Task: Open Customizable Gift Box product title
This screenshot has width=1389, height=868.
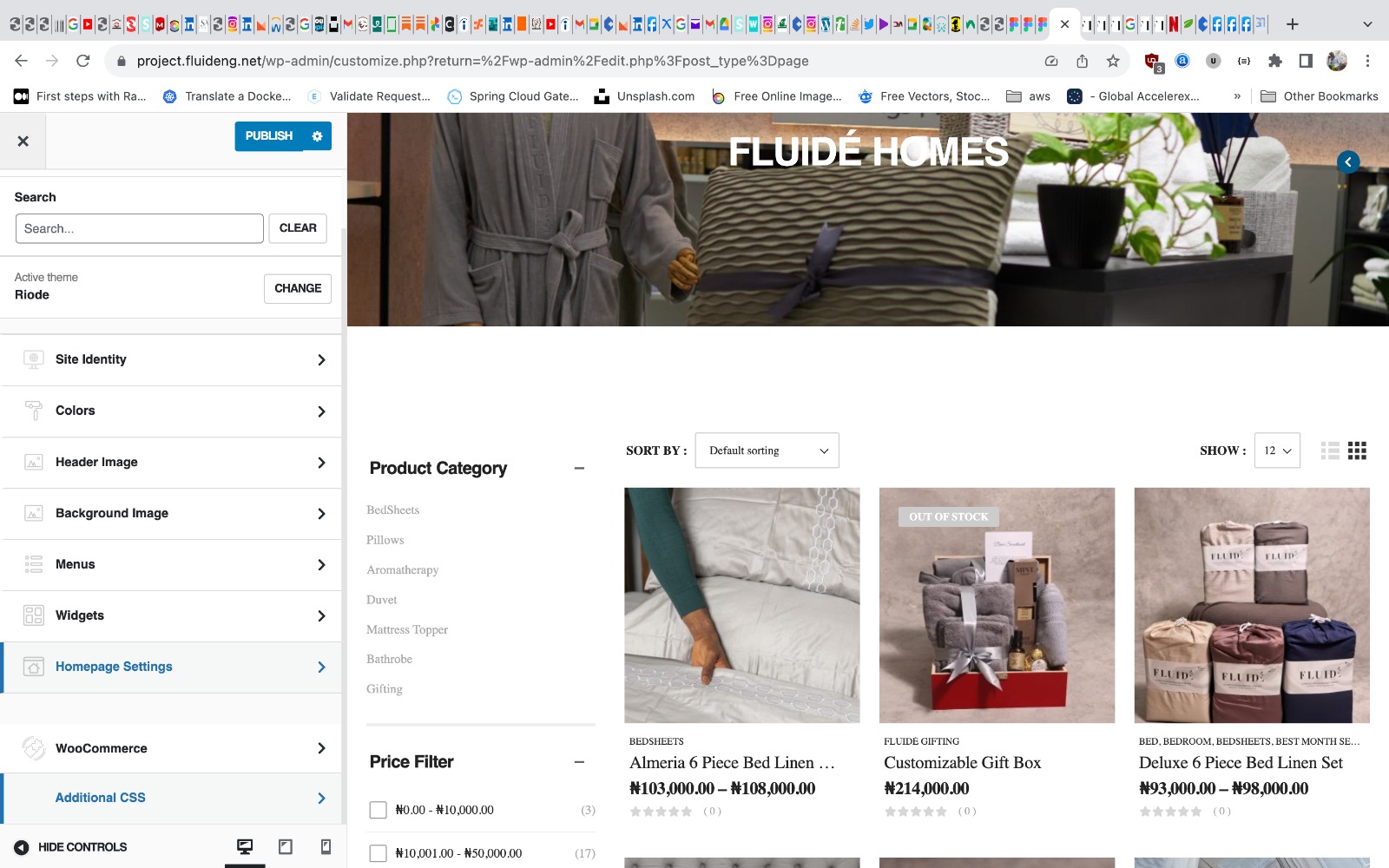Action: pos(962,763)
